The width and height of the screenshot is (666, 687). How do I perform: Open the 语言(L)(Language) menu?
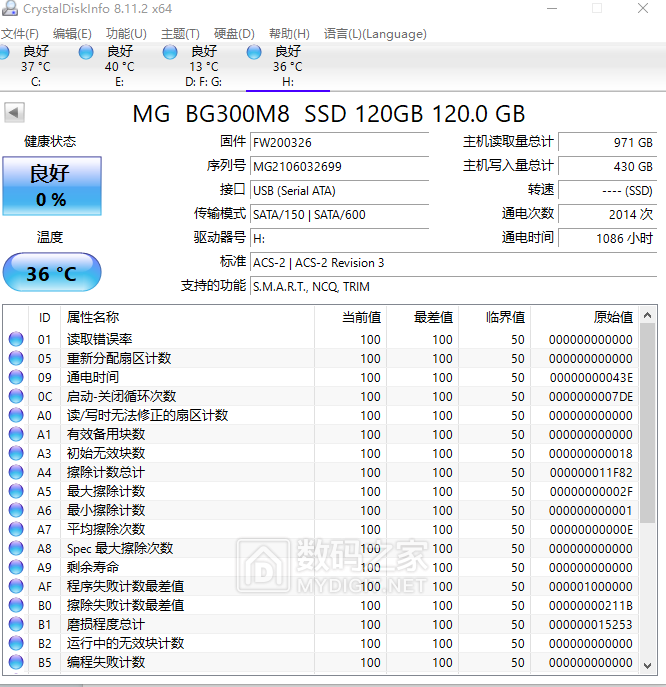[x=375, y=34]
